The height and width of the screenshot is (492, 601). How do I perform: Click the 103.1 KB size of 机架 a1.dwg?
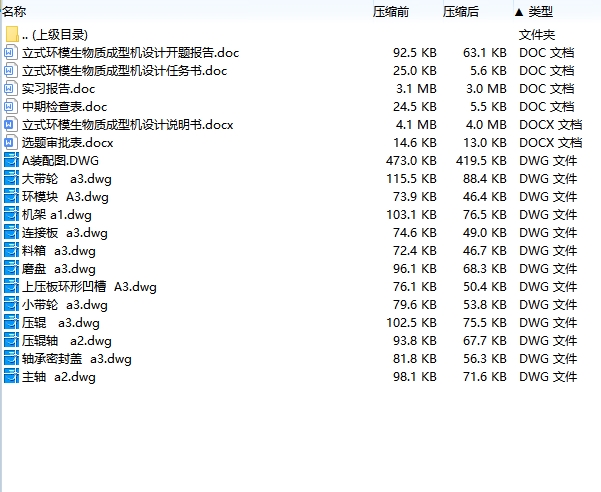pyautogui.click(x=411, y=215)
